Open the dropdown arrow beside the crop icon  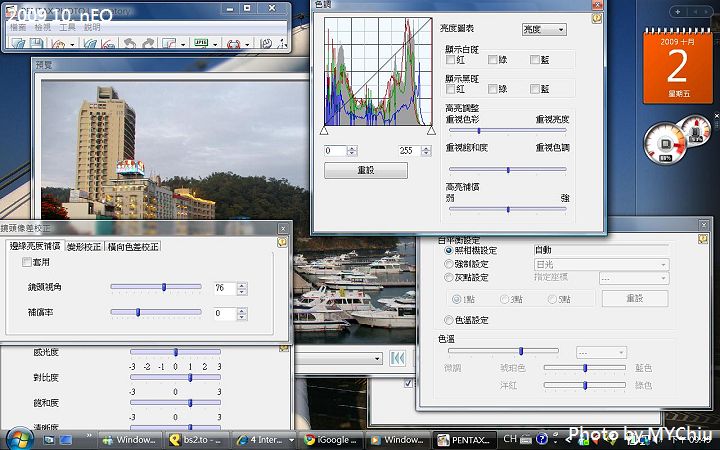pos(183,45)
